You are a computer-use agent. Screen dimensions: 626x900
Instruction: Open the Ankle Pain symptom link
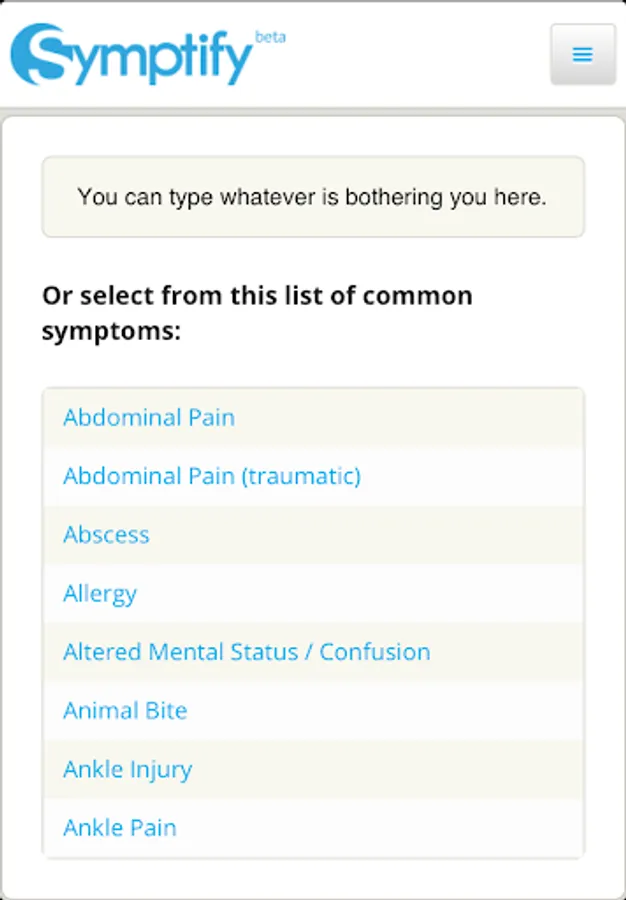[120, 828]
